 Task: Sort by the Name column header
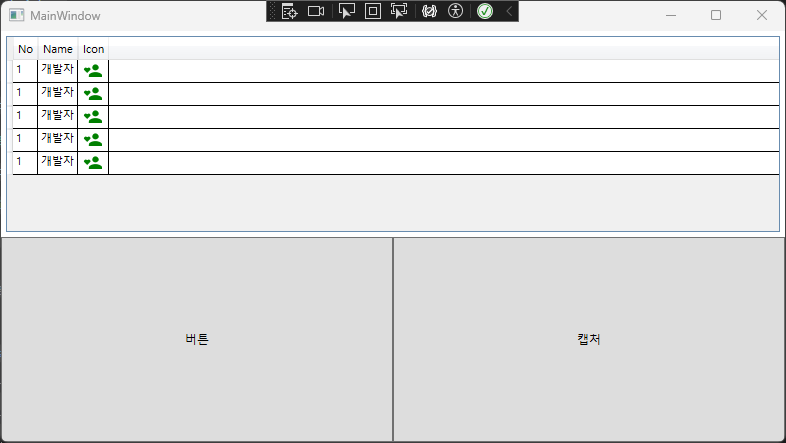click(58, 49)
